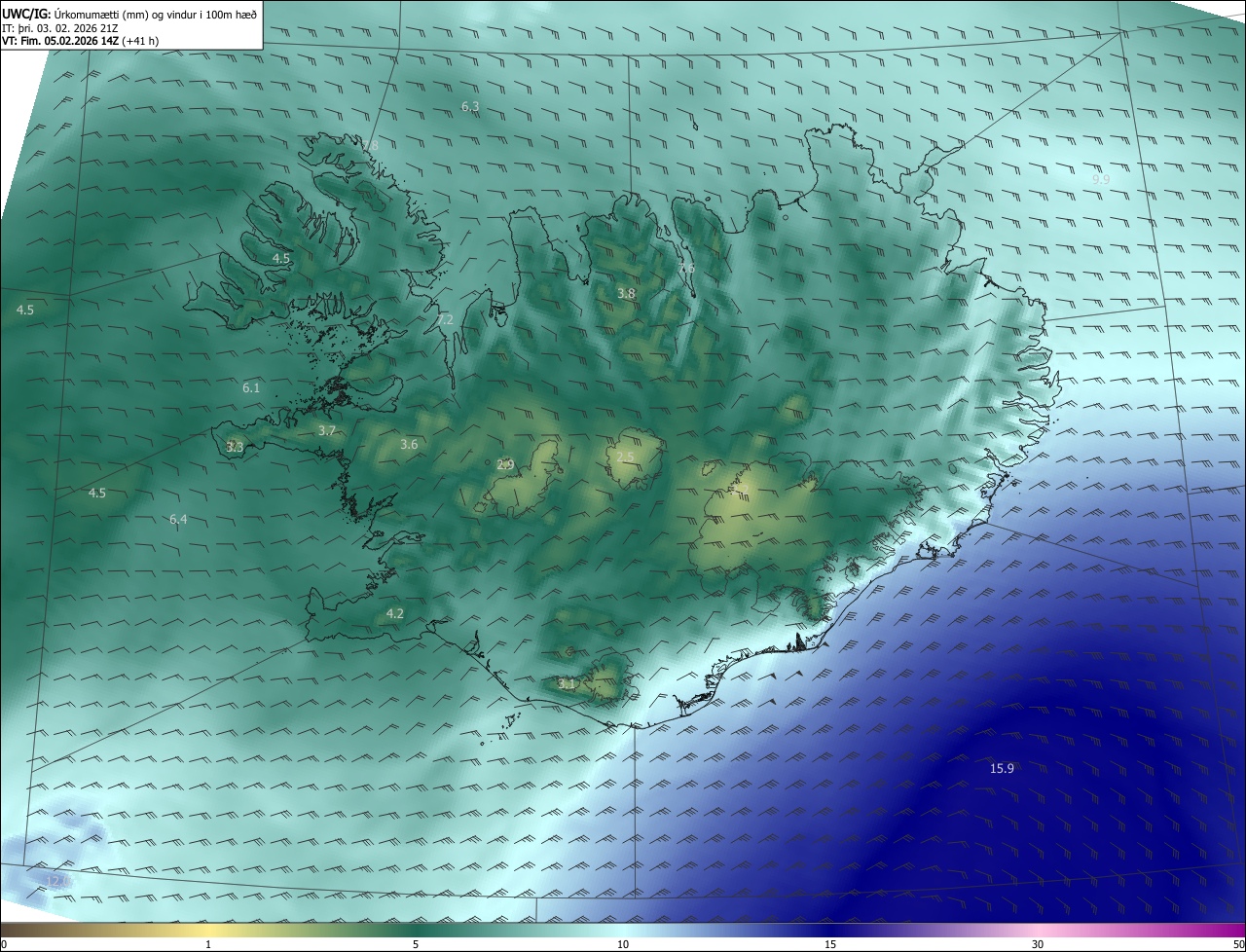Select the 9.9 value label offshore
Viewport: 1246px width, 952px height.
point(1101,180)
